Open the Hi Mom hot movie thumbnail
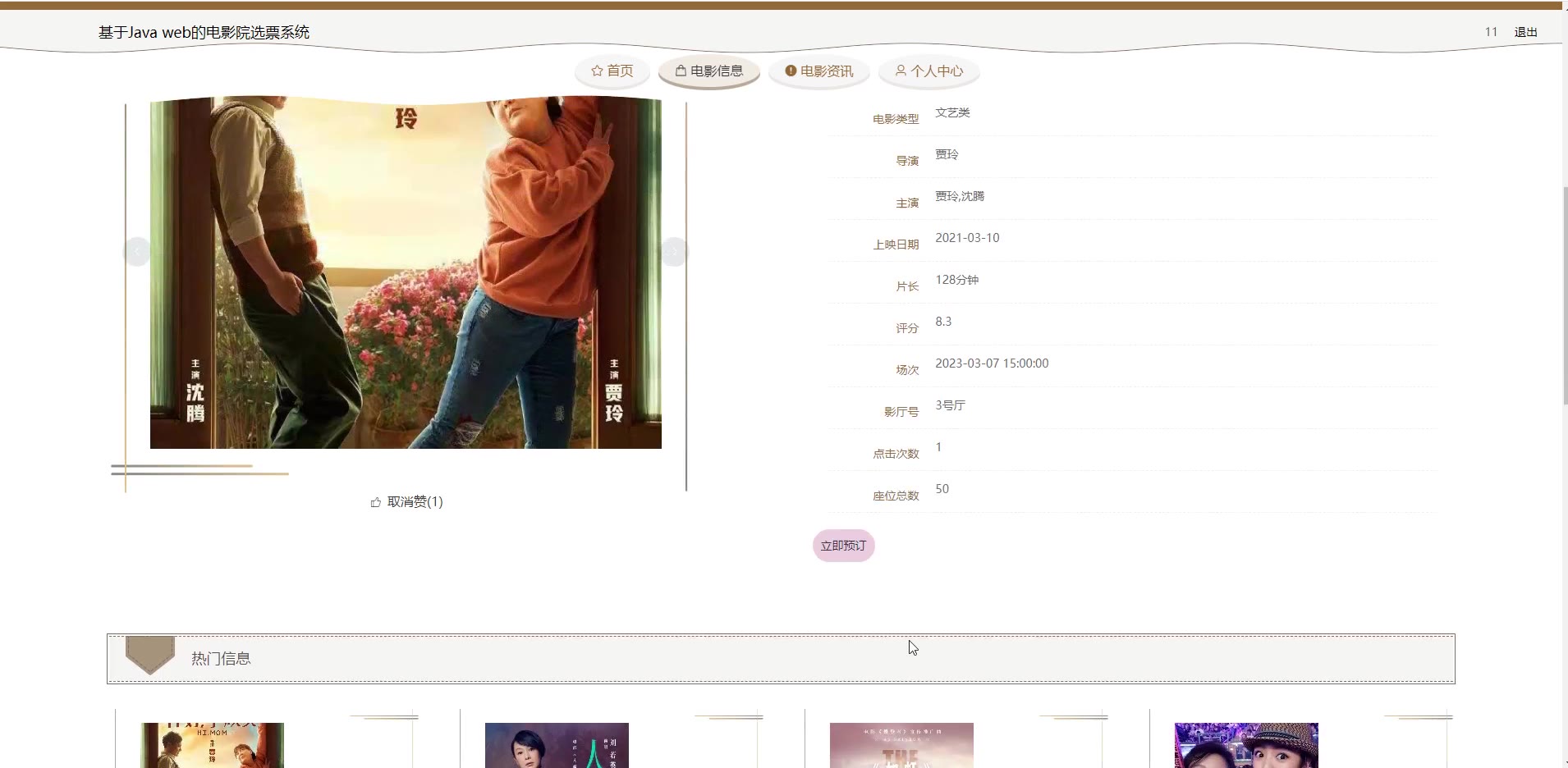The height and width of the screenshot is (768, 1568). tap(213, 745)
